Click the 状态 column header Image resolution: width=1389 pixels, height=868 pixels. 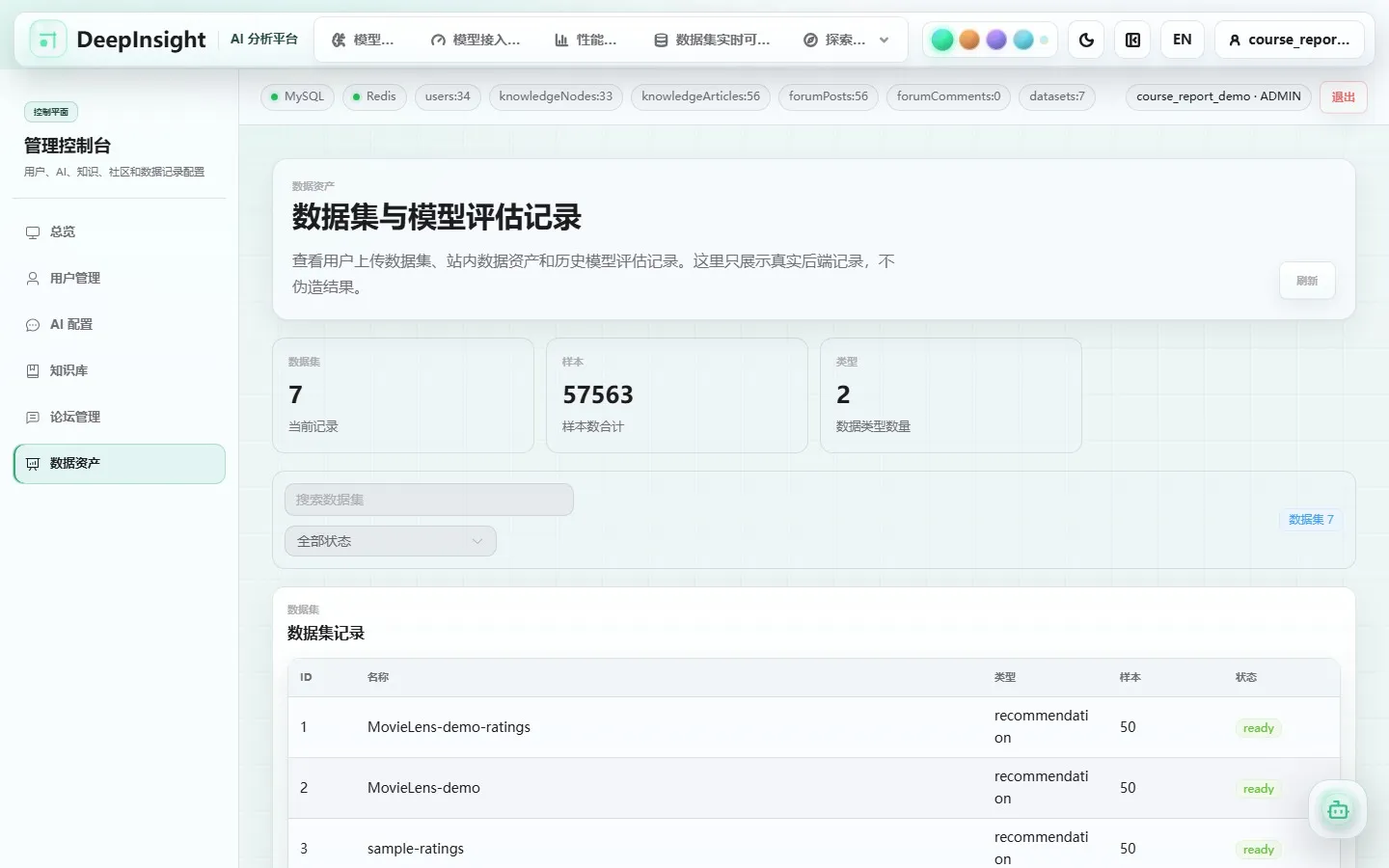point(1246,677)
